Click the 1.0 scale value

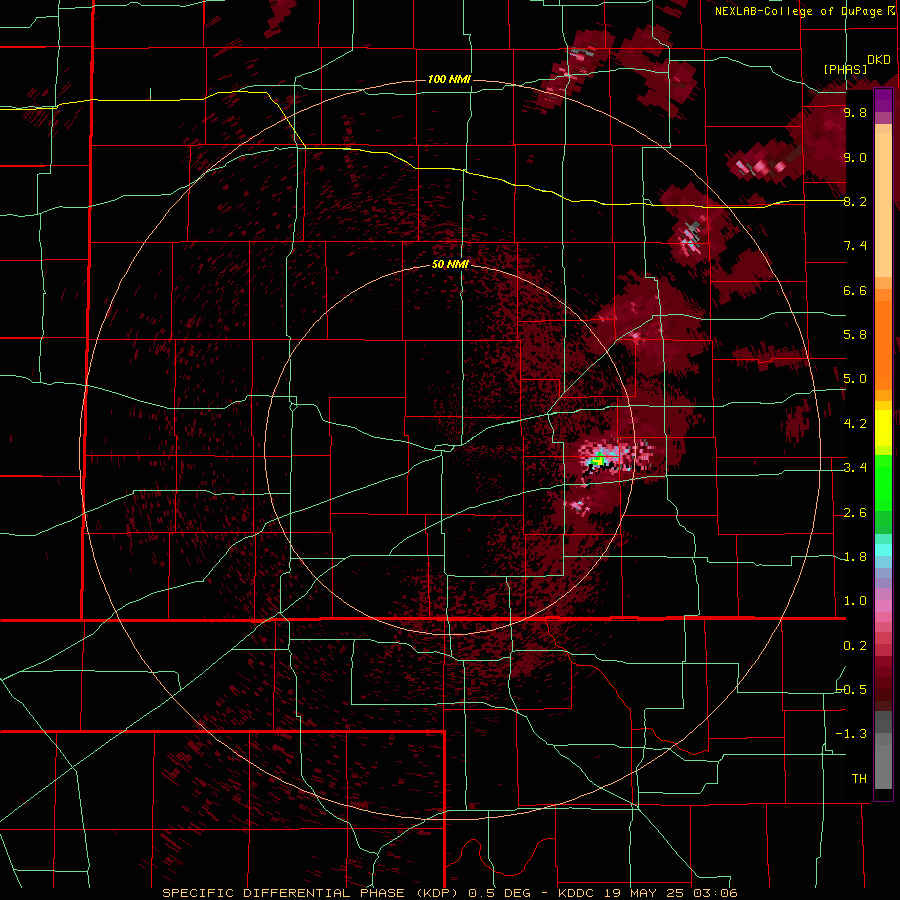pyautogui.click(x=855, y=601)
